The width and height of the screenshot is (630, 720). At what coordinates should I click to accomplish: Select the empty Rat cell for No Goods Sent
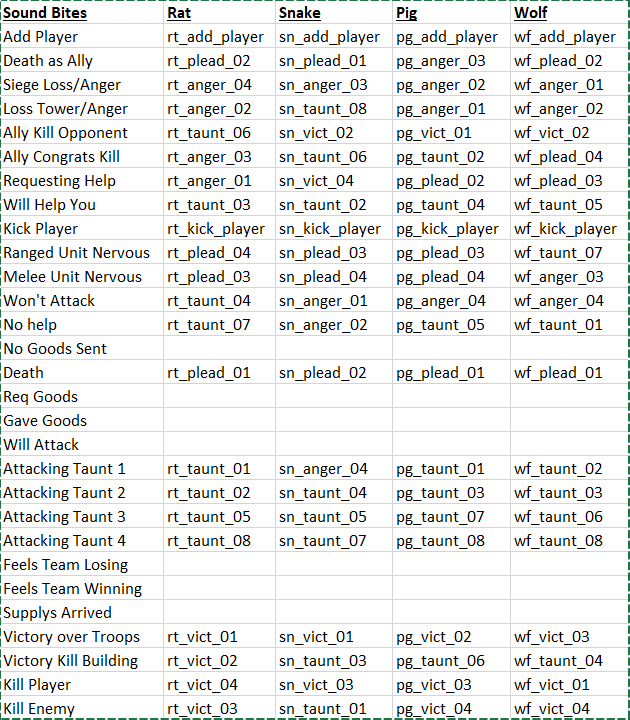pos(219,349)
